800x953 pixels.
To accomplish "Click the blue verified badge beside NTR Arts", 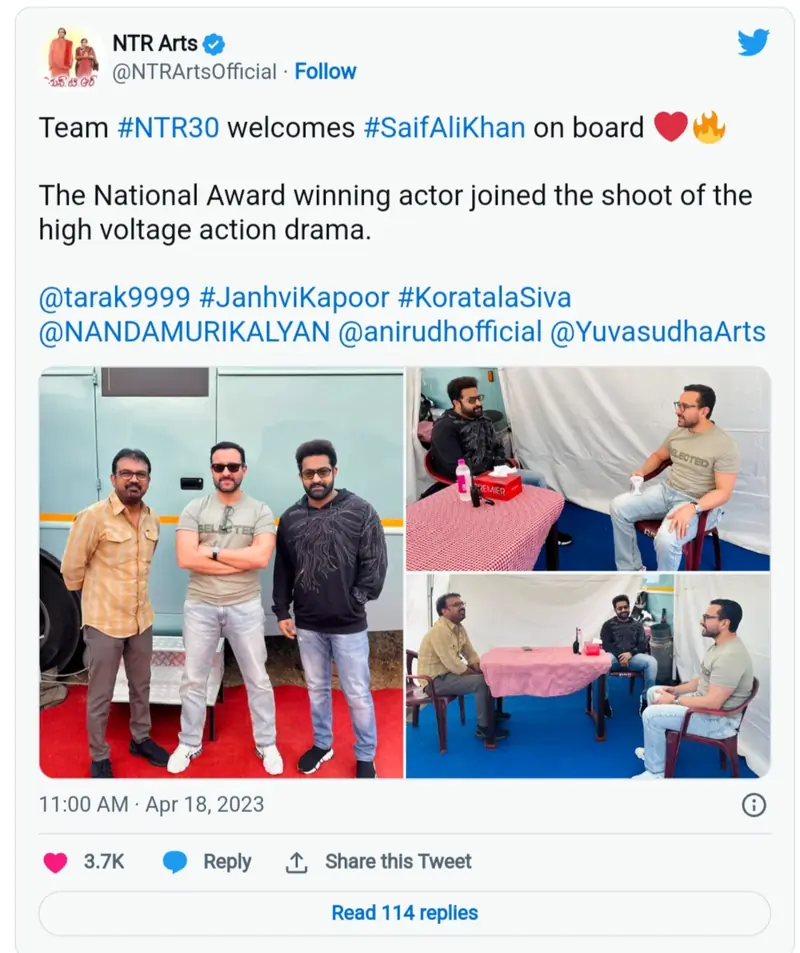I will tap(213, 44).
